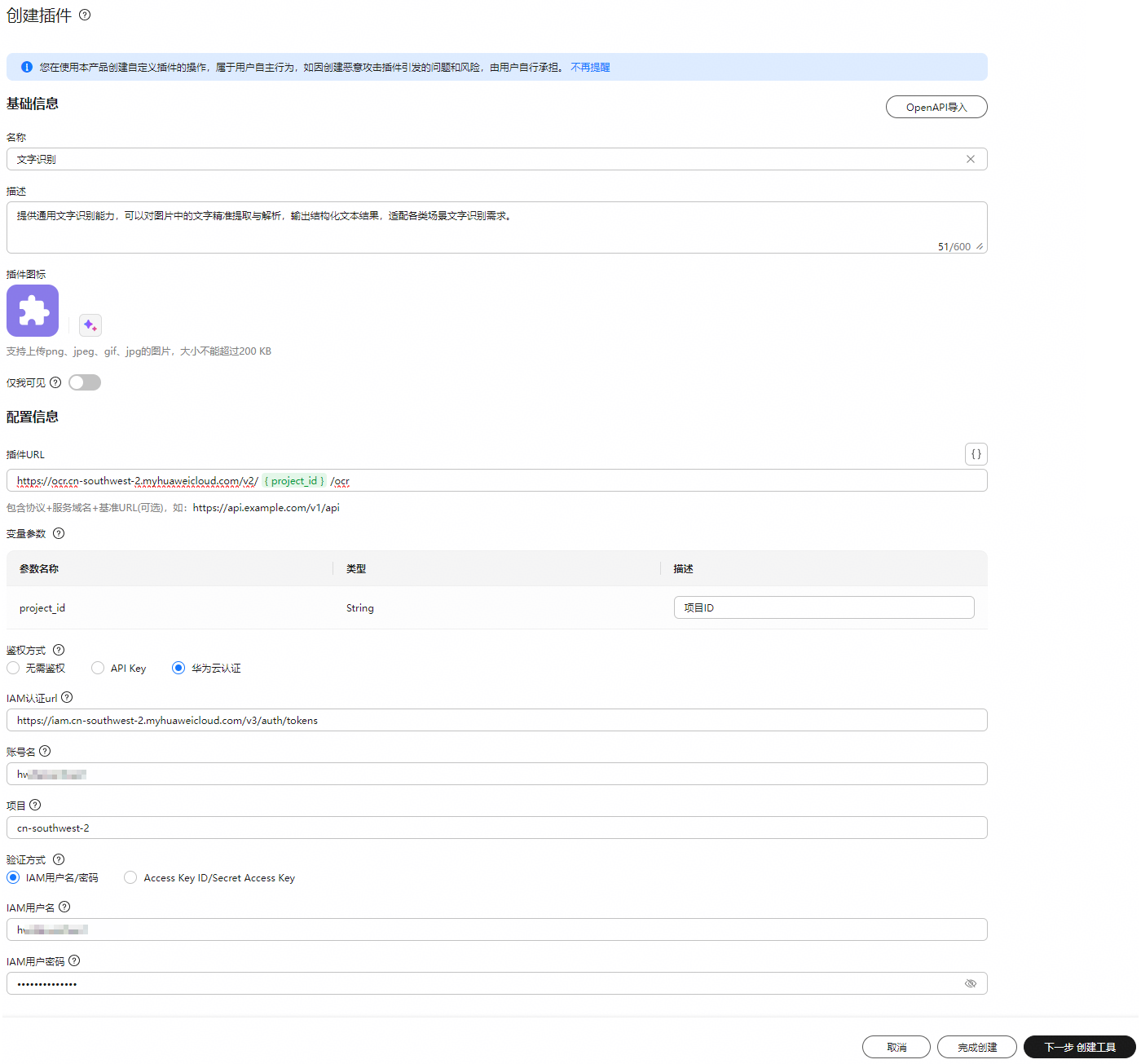Click help icon beside 变量参数
The image size is (1141, 1064).
tap(59, 533)
